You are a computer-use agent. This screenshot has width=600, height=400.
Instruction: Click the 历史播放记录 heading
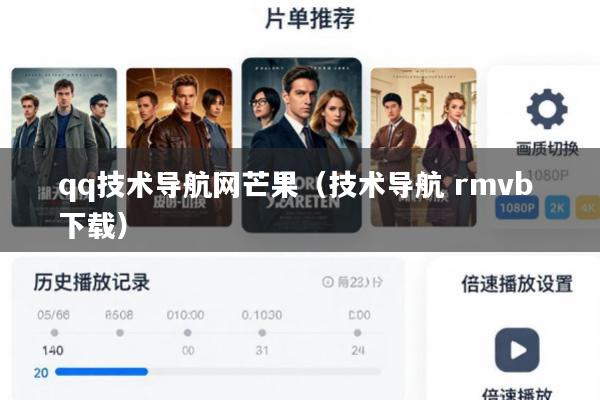point(91,282)
